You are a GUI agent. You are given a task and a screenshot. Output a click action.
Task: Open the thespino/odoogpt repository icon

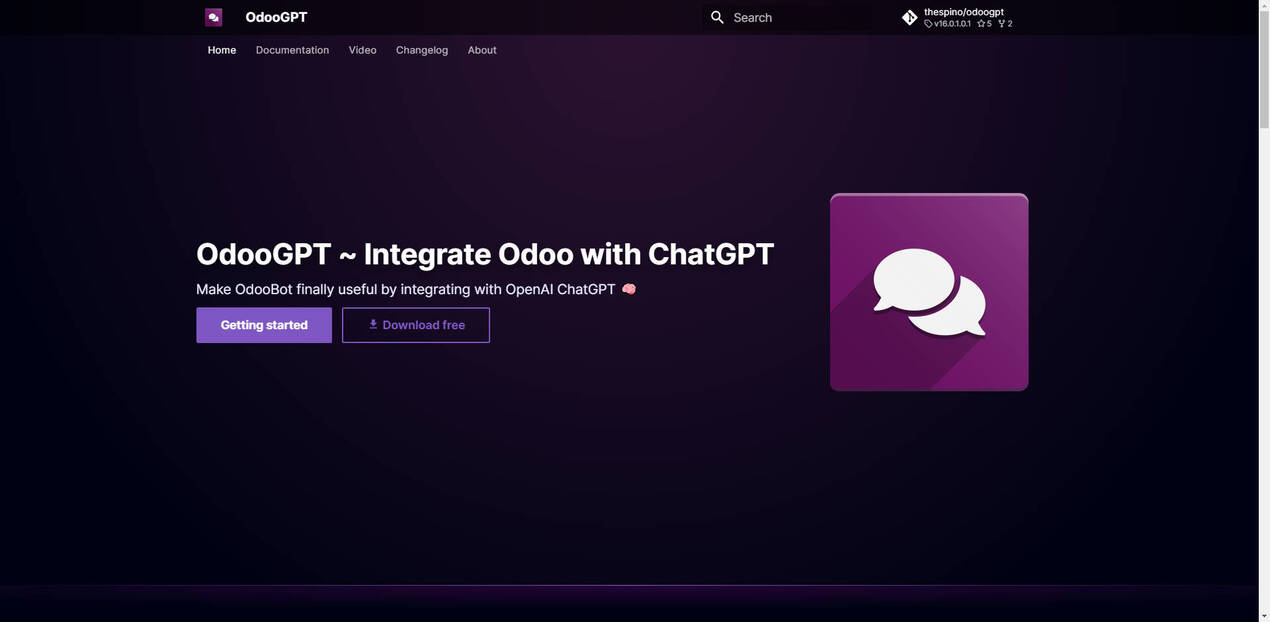[909, 17]
